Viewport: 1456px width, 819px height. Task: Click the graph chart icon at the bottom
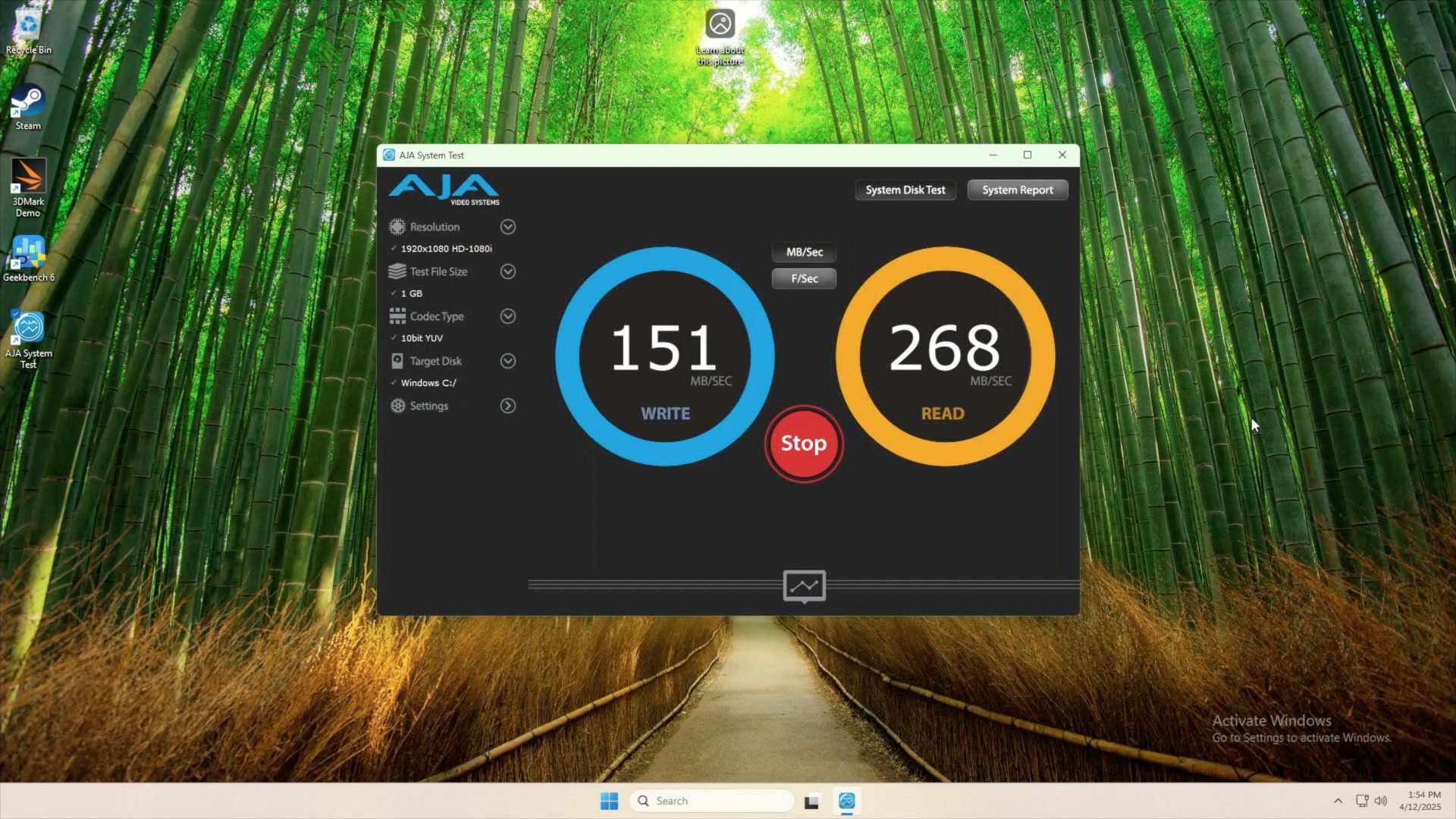804,585
